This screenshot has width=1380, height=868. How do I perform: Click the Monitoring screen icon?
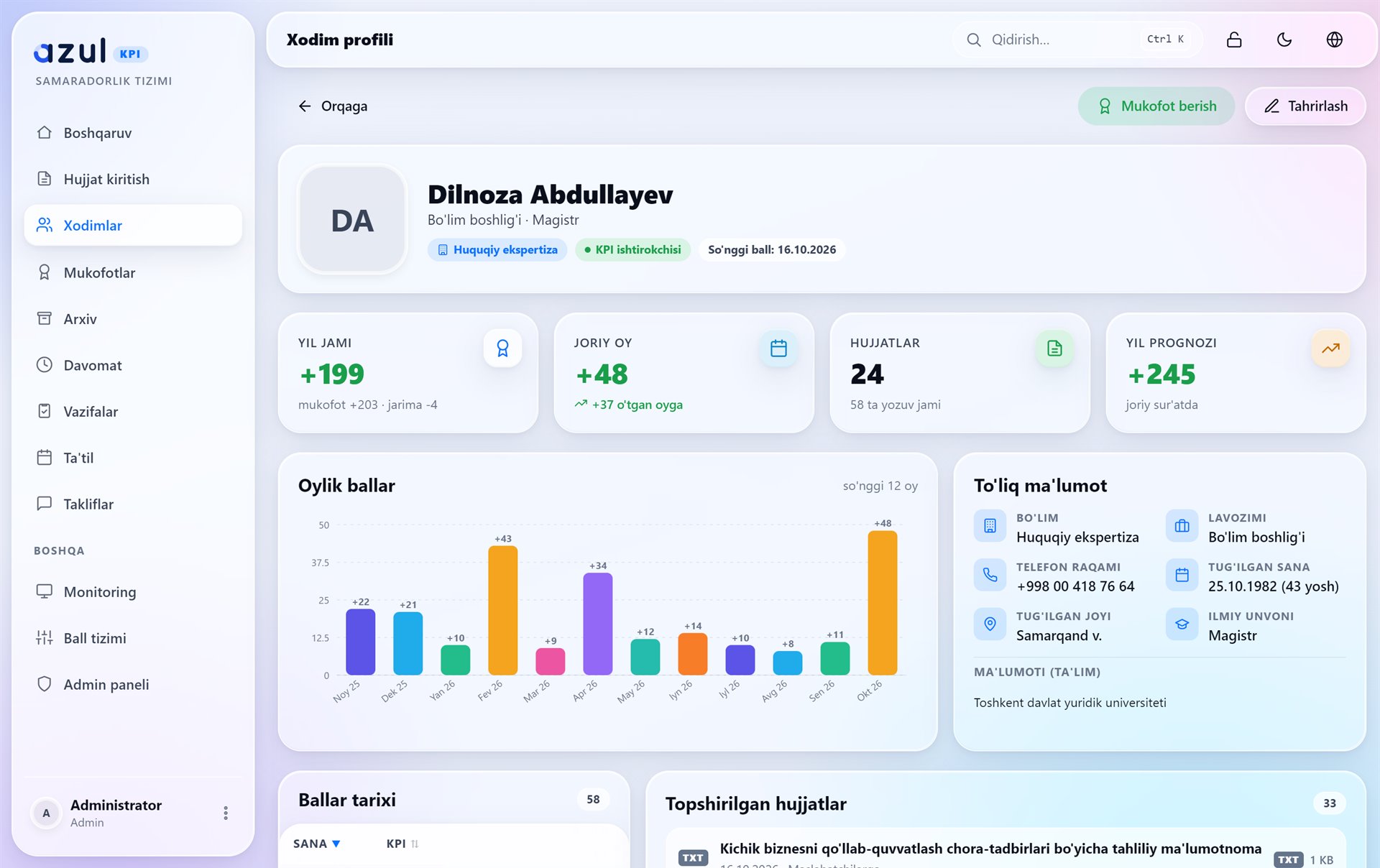click(x=45, y=591)
